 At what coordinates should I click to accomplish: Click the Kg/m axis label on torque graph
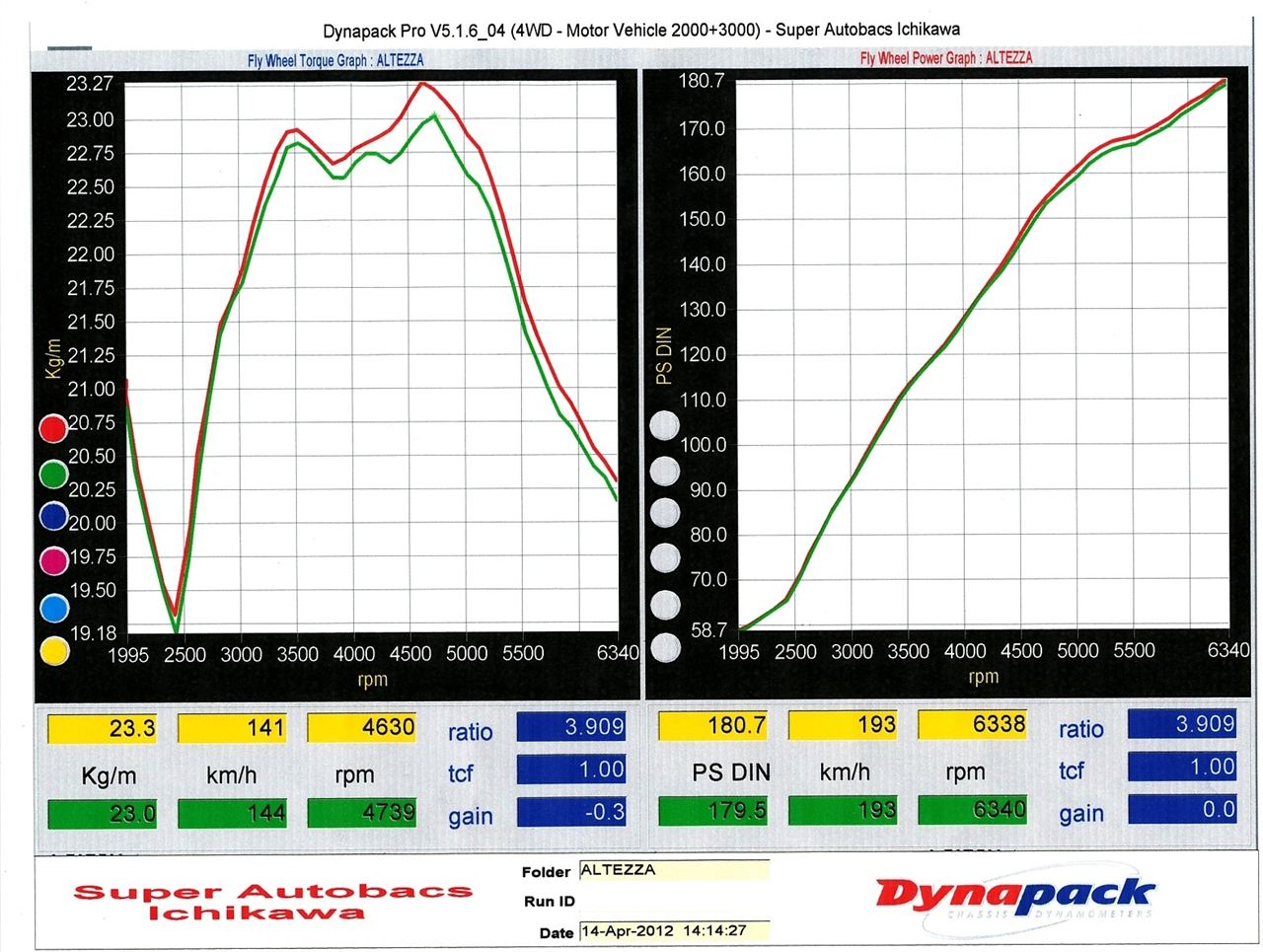tap(53, 358)
